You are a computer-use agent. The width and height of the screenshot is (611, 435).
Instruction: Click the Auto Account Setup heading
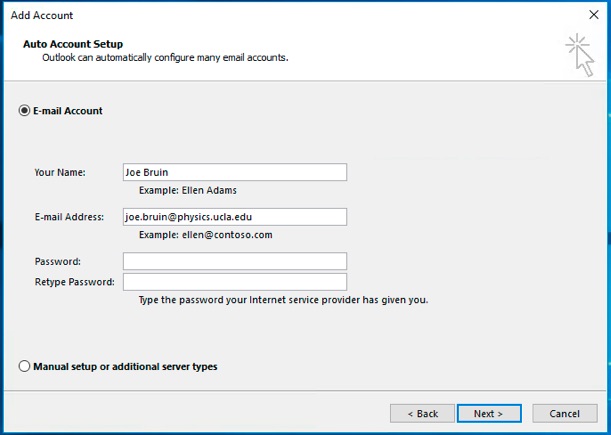click(x=73, y=44)
